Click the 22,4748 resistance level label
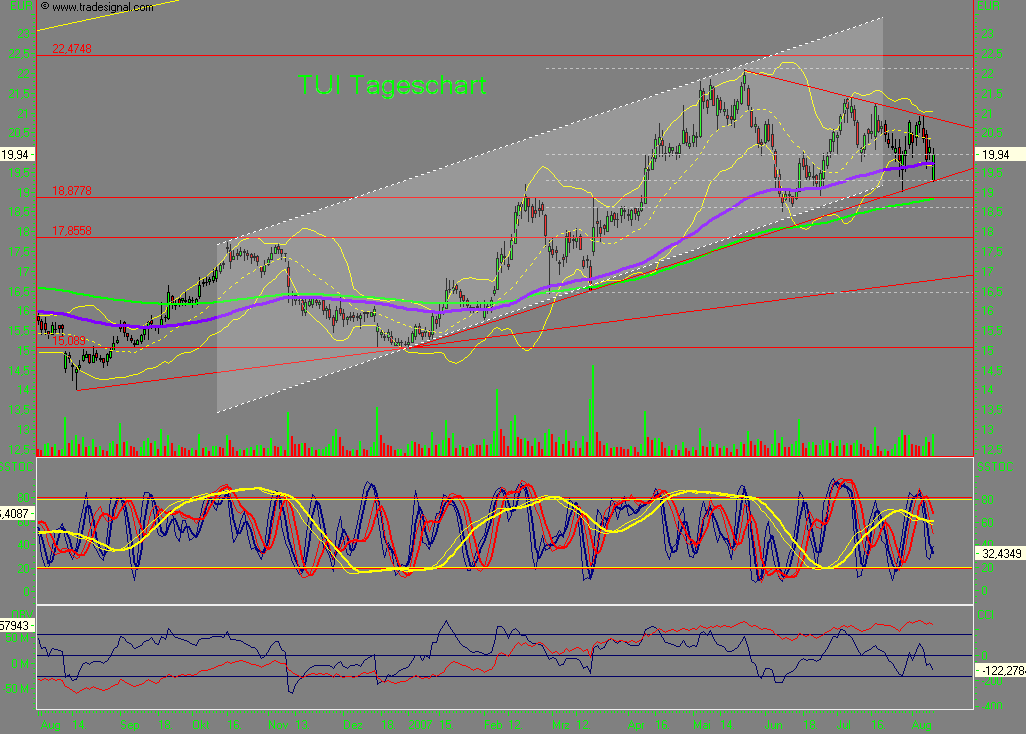The width and height of the screenshot is (1026, 734). 73,47
